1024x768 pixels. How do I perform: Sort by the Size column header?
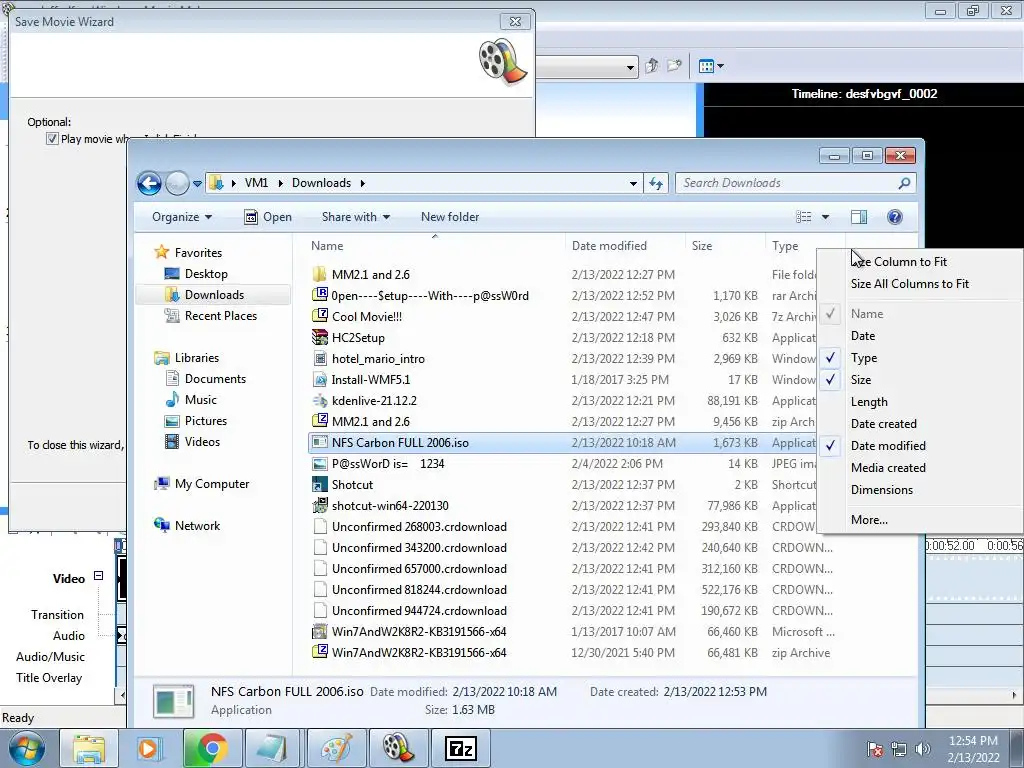[725, 246]
